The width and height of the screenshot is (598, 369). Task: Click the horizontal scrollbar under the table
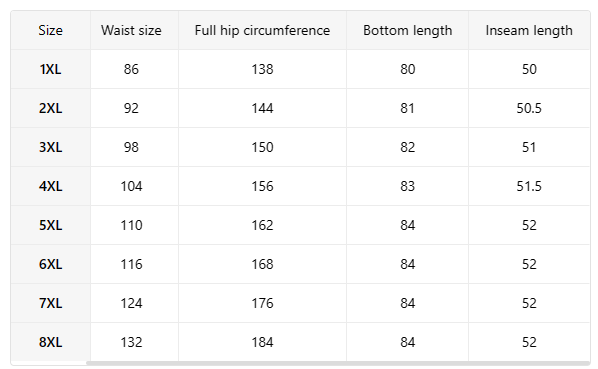click(338, 363)
